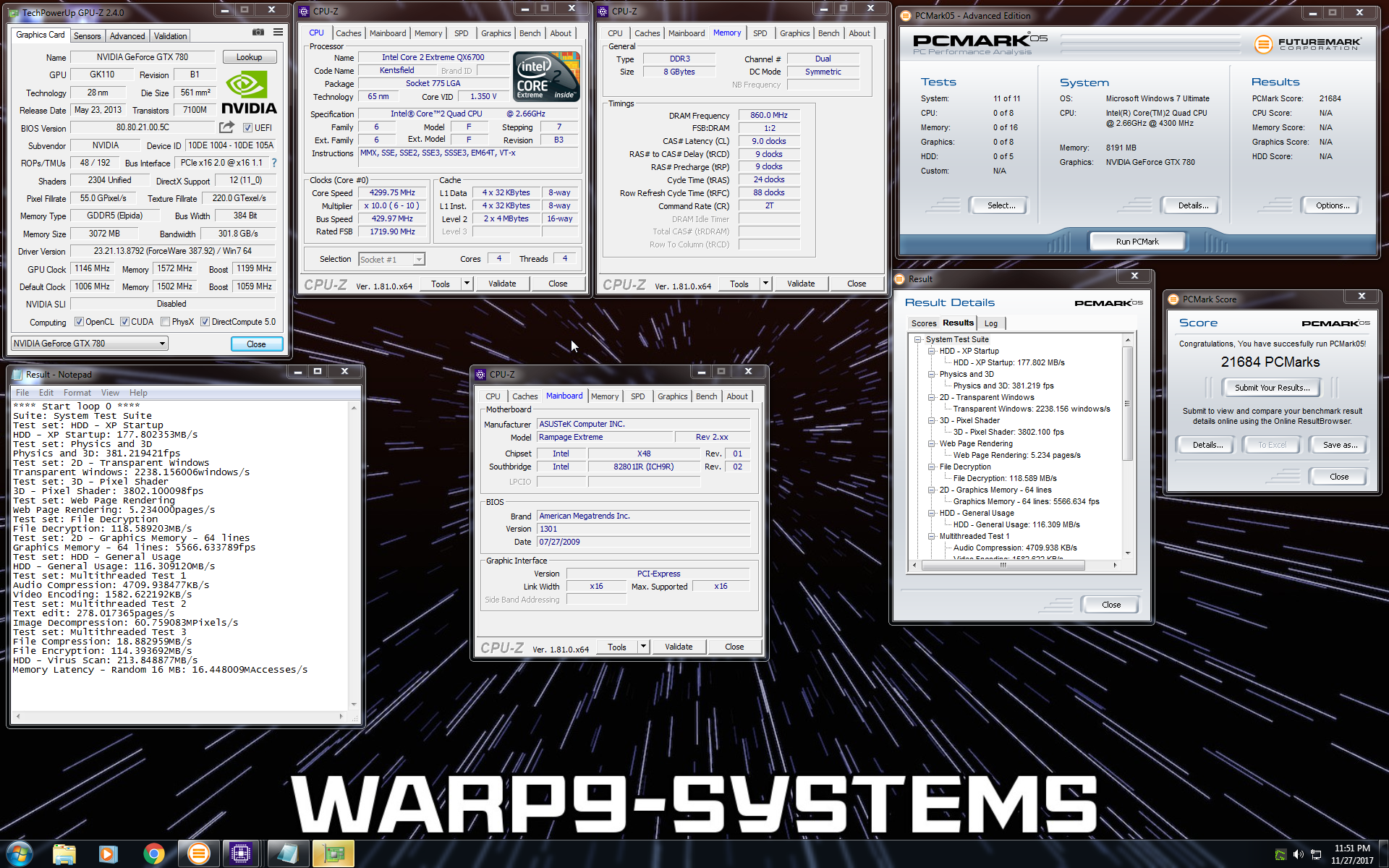Click BIOS version share/export icon in GPU-Z
Viewport: 1389px width, 868px height.
226,127
